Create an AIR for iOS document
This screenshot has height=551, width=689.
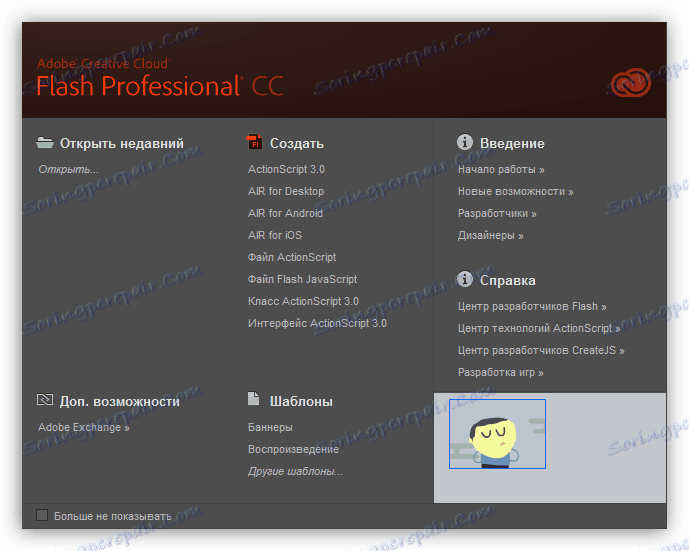pyautogui.click(x=275, y=235)
